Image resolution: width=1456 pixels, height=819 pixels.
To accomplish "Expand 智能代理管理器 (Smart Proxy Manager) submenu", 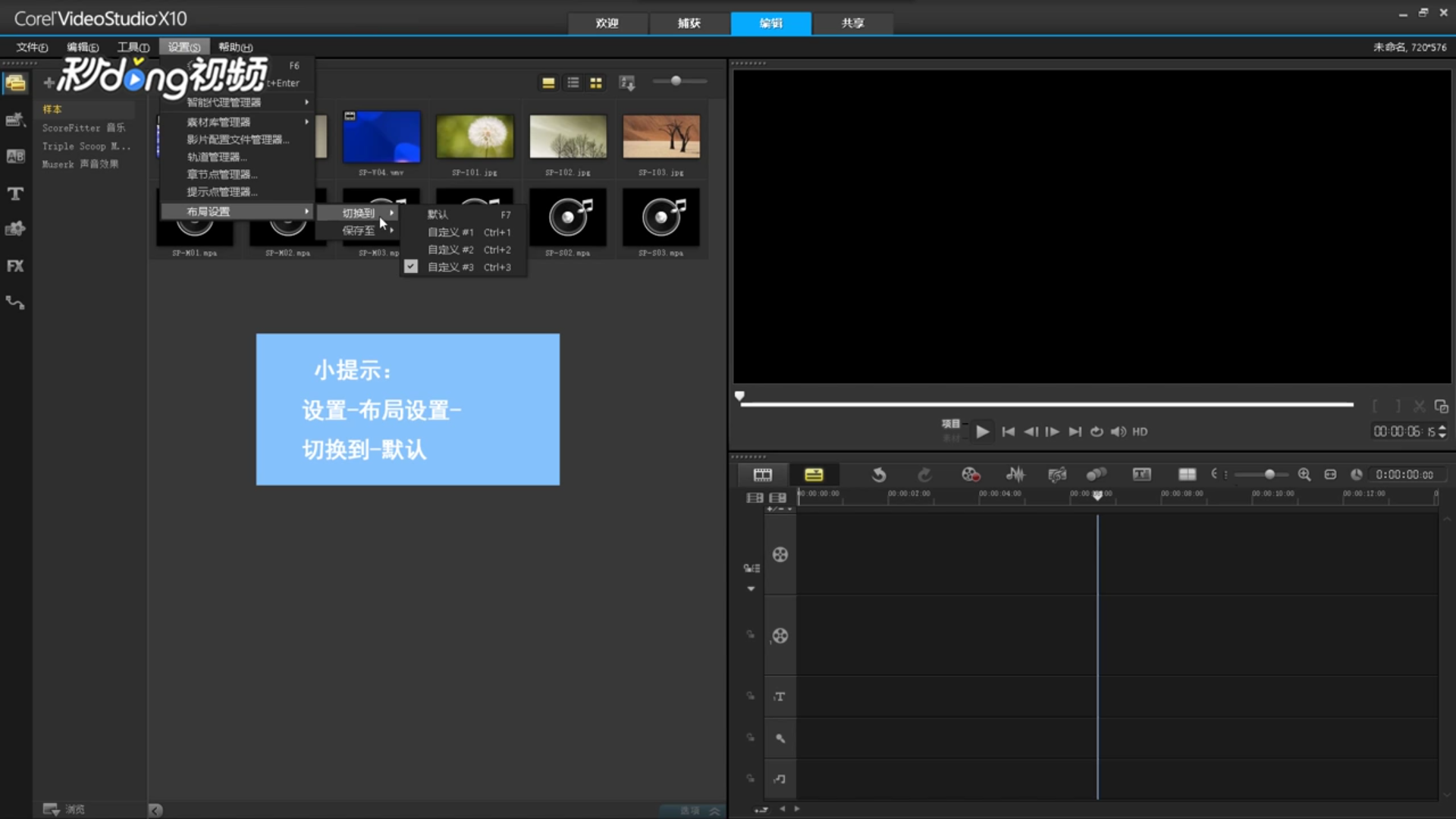I will pos(224,102).
